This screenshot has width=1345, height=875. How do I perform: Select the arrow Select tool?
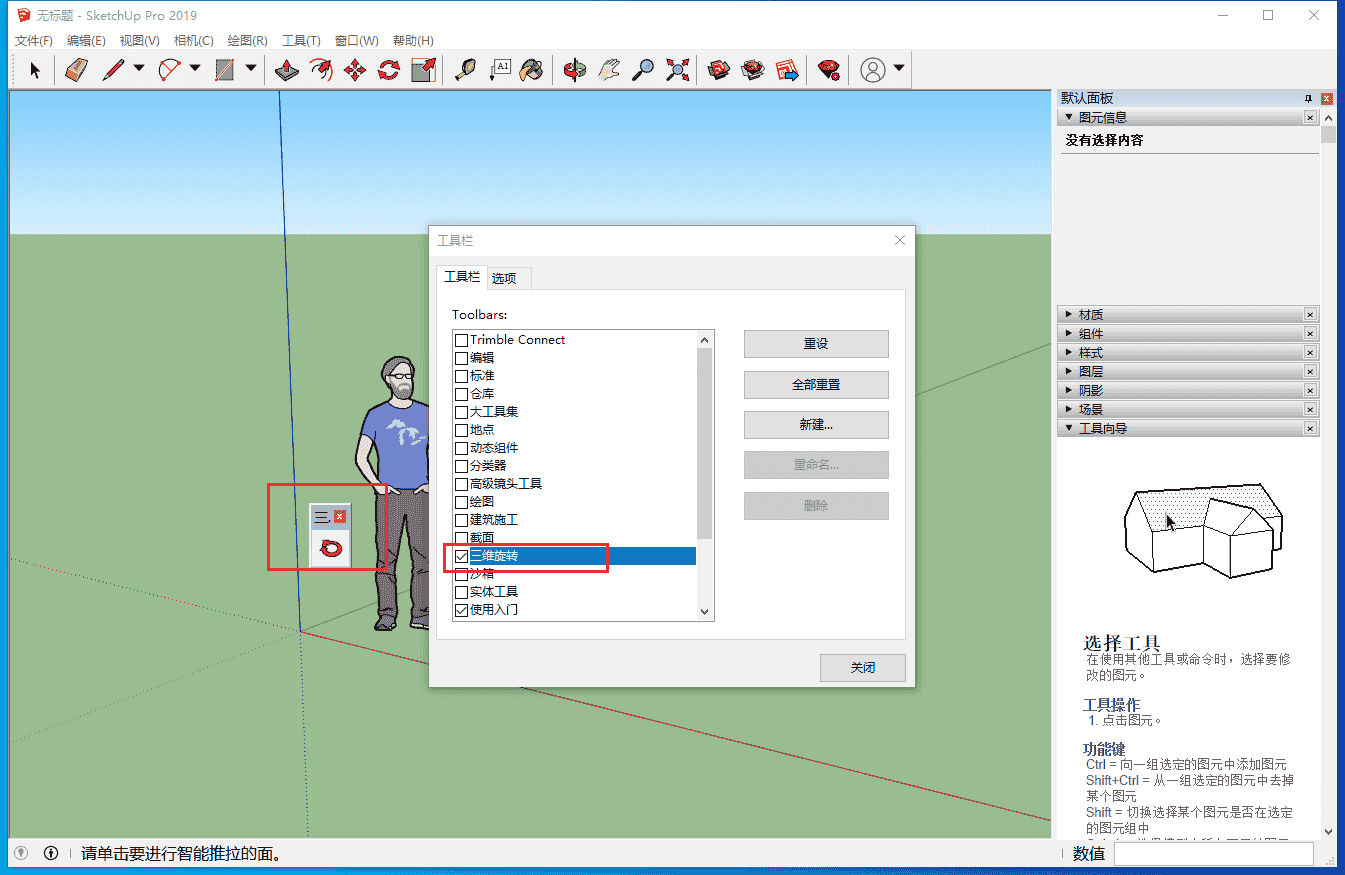35,70
